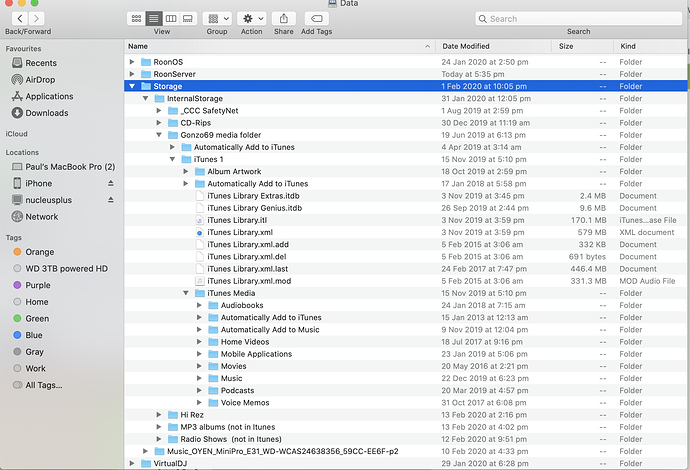Screen dimensions: 690x470
Task: Sort by the Kind column
Action: click(650, 46)
